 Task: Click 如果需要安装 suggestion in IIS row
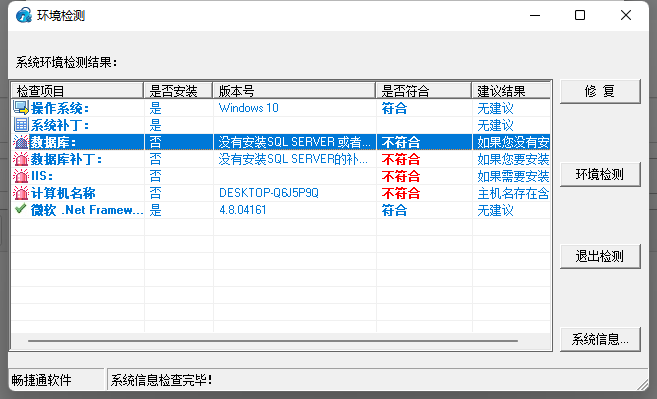(x=513, y=176)
